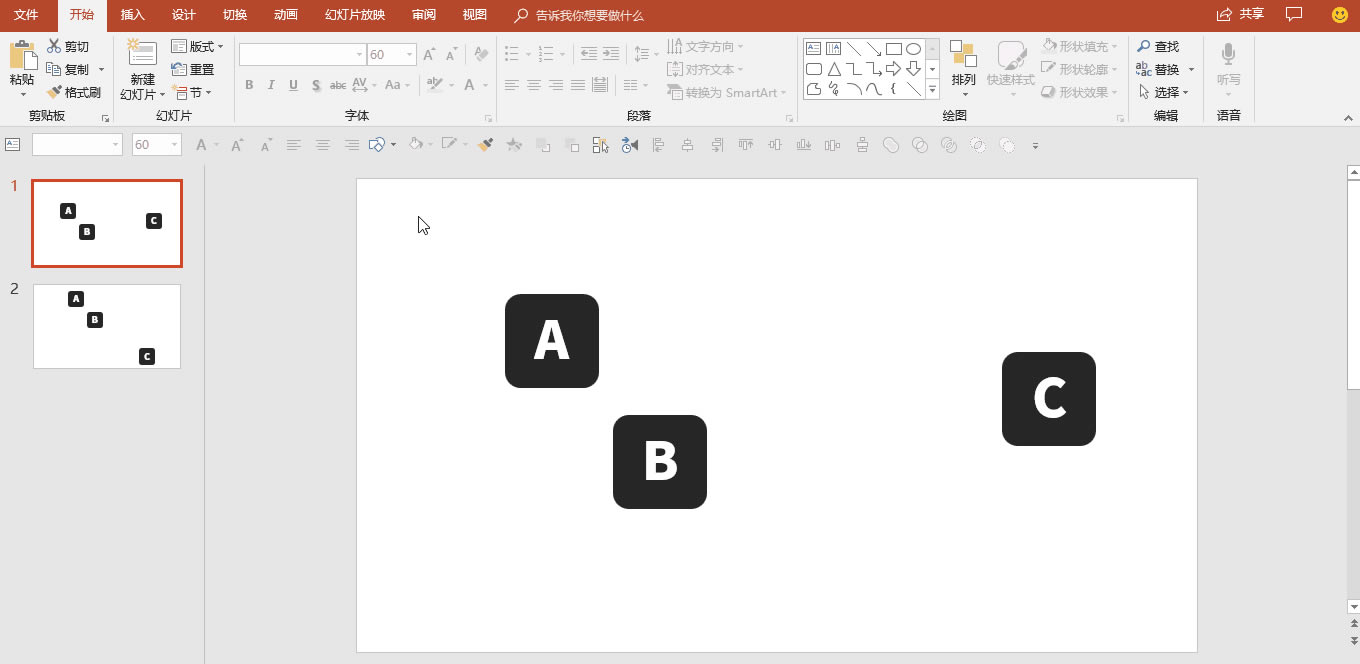
Task: Select the slide 2 thumbnail
Action: (x=107, y=326)
